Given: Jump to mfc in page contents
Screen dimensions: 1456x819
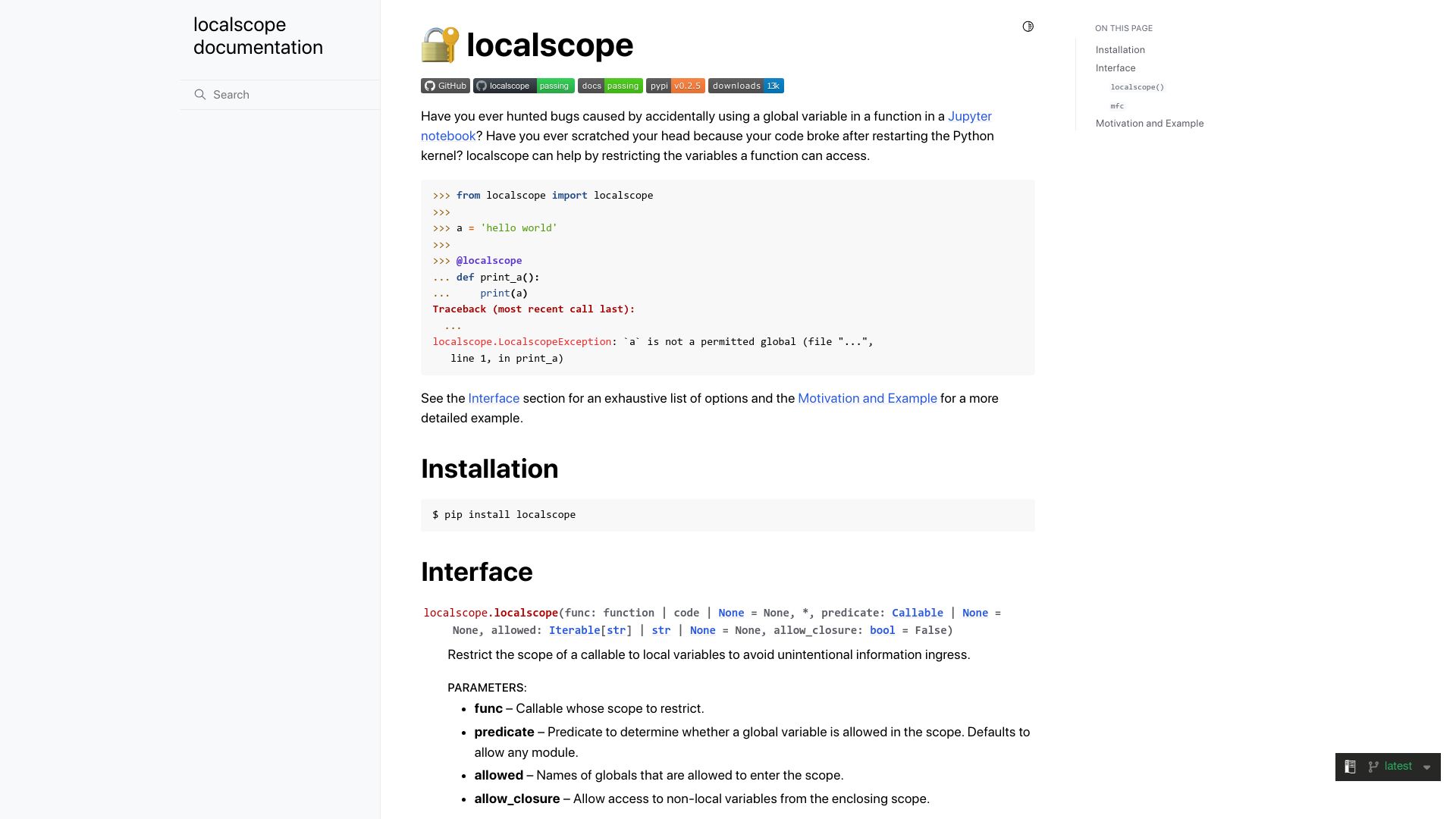Looking at the screenshot, I should 1117,106.
